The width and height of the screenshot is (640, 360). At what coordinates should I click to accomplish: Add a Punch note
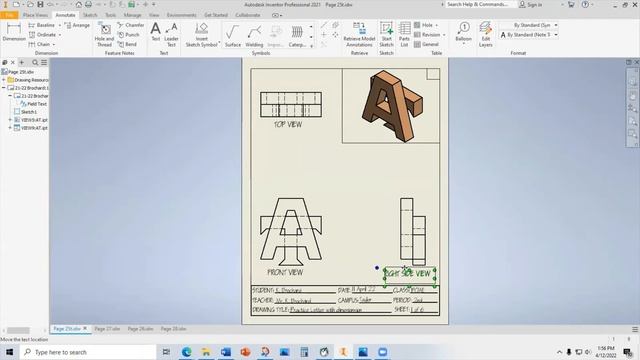coord(129,35)
